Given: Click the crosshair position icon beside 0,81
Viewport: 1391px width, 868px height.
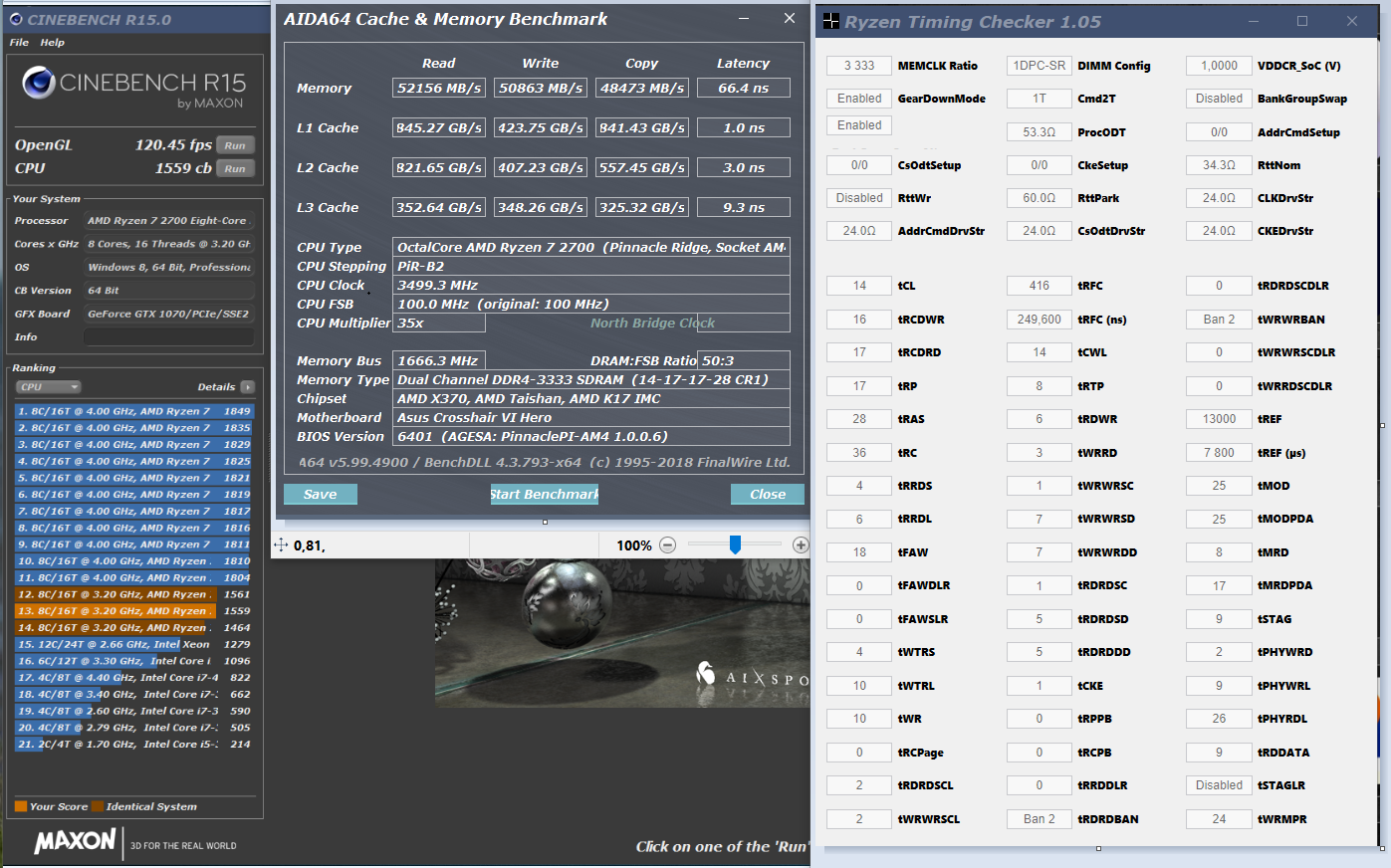Looking at the screenshot, I should 281,545.
